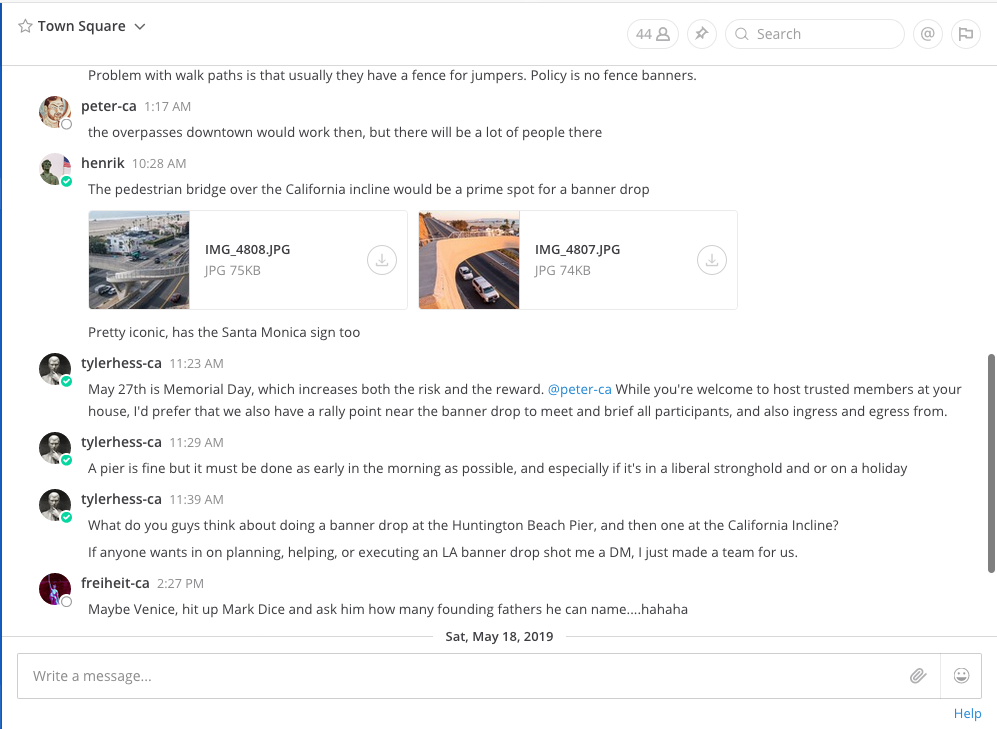The image size is (997, 729).
Task: Show flagged posts with the flag icon
Action: tap(965, 34)
